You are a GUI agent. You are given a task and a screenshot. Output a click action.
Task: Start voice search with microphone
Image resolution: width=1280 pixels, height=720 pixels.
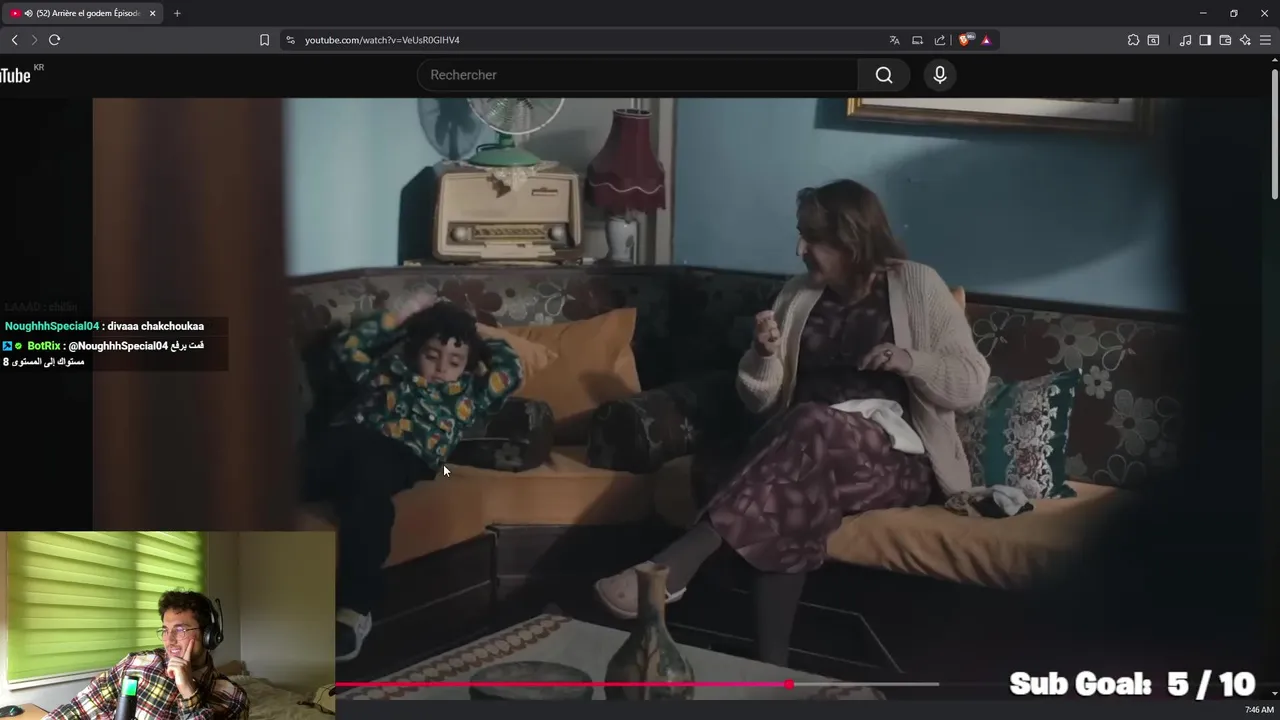(x=940, y=75)
